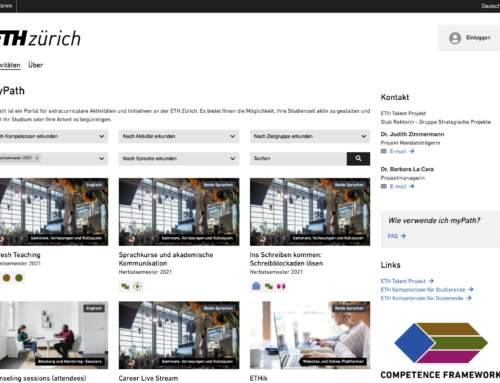Expand the Nach Zielgruppe erkunden dropdown

point(310,136)
